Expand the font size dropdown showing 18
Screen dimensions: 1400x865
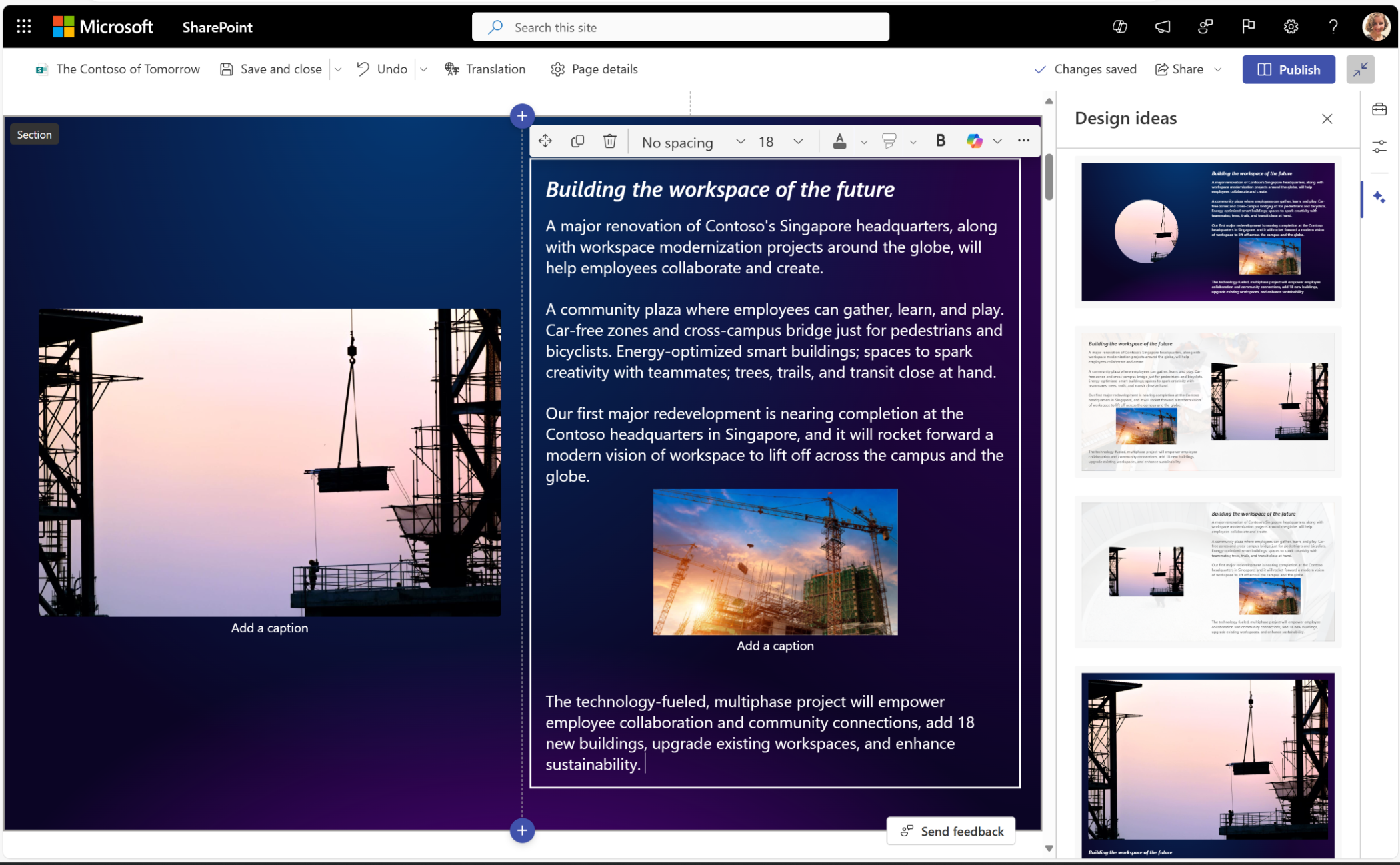click(799, 140)
